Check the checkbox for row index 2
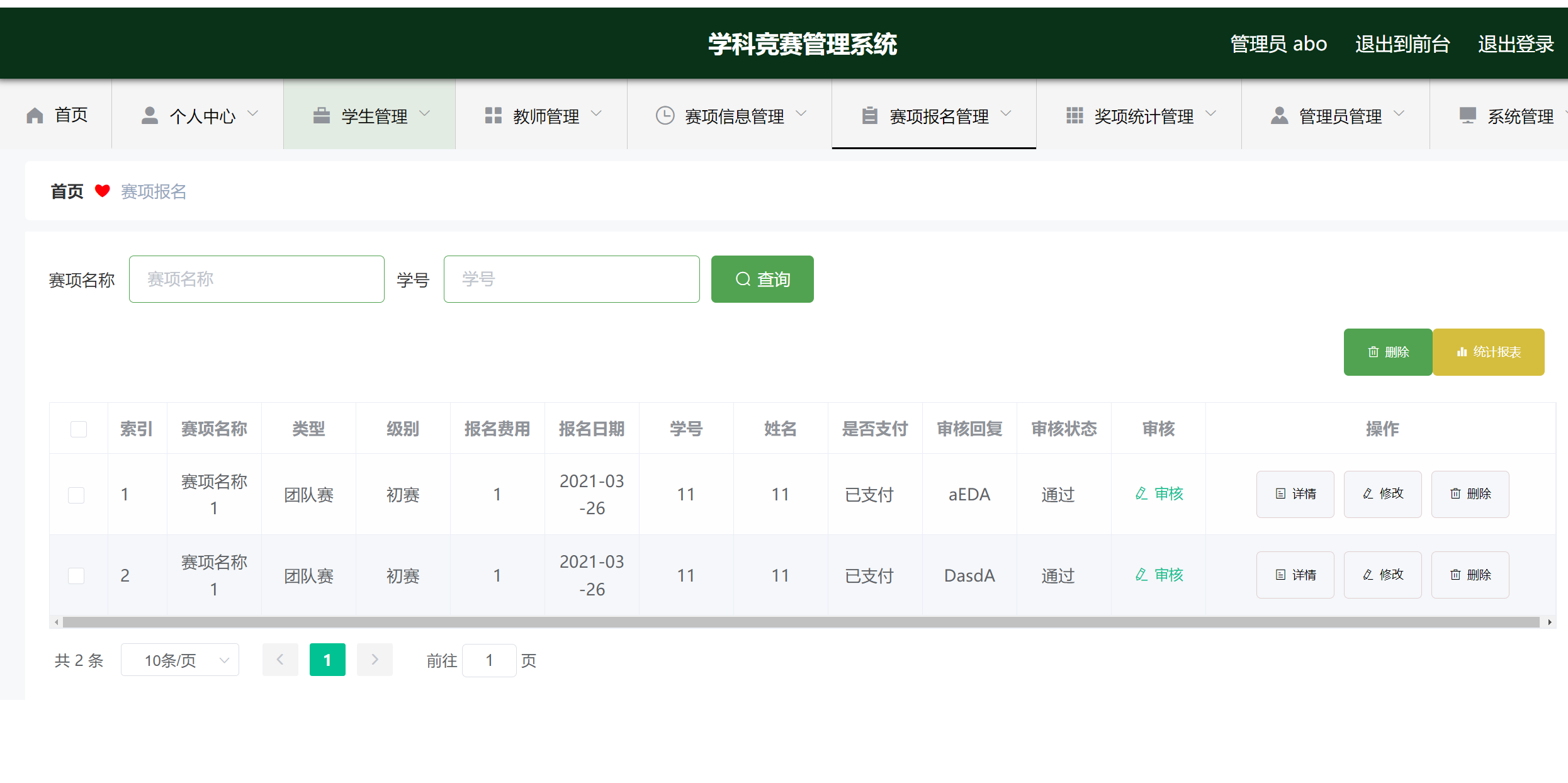 pos(76,575)
